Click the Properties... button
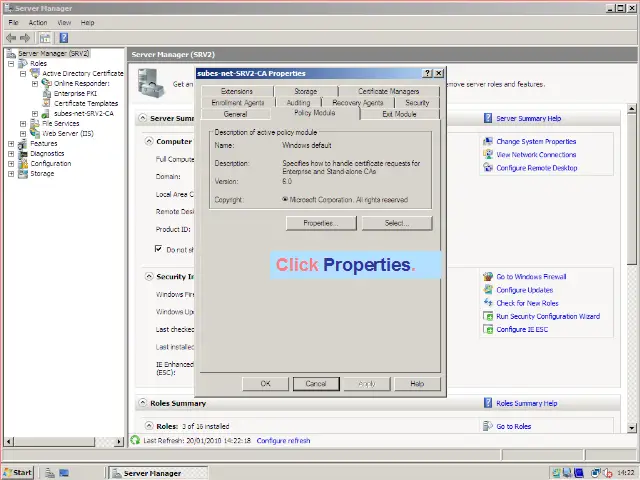This screenshot has width=640, height=480. (321, 223)
